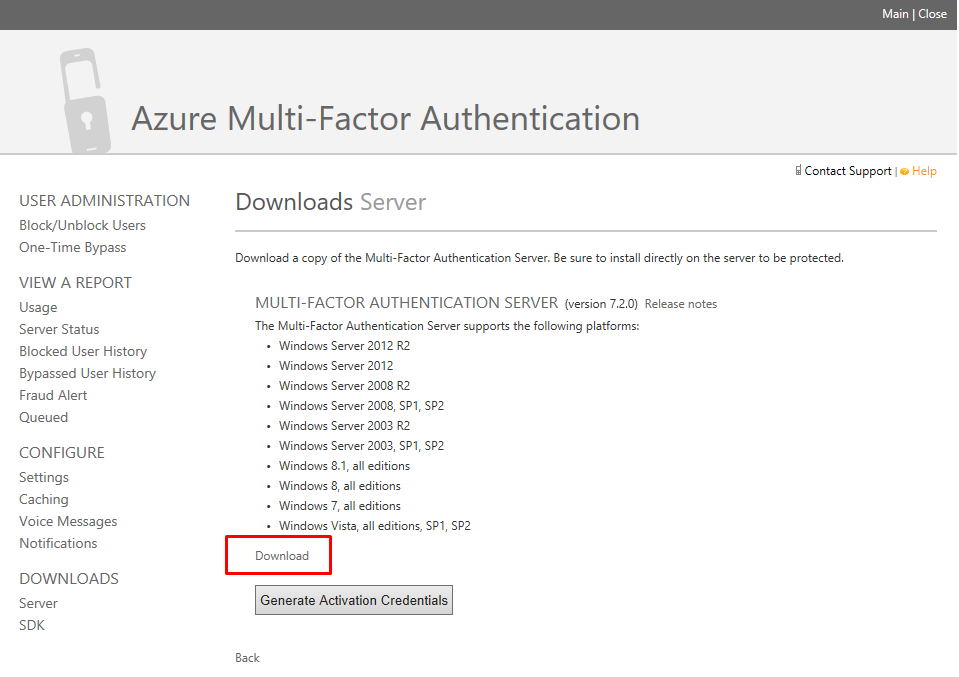Open Settings under CONFIGURE
Viewport: 959px width, 677px height.
(44, 477)
